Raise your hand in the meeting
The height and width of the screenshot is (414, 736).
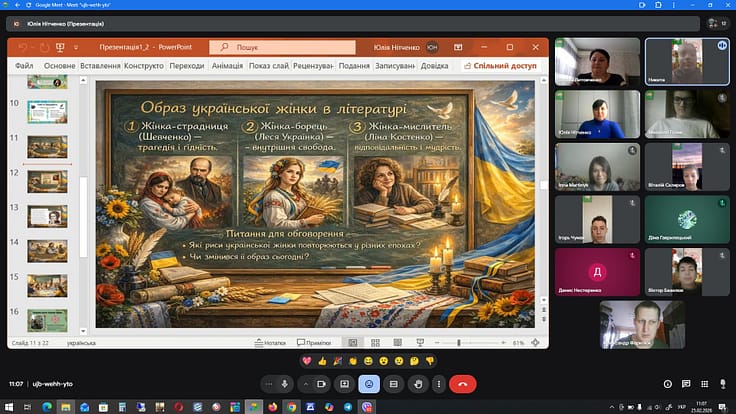coord(416,383)
